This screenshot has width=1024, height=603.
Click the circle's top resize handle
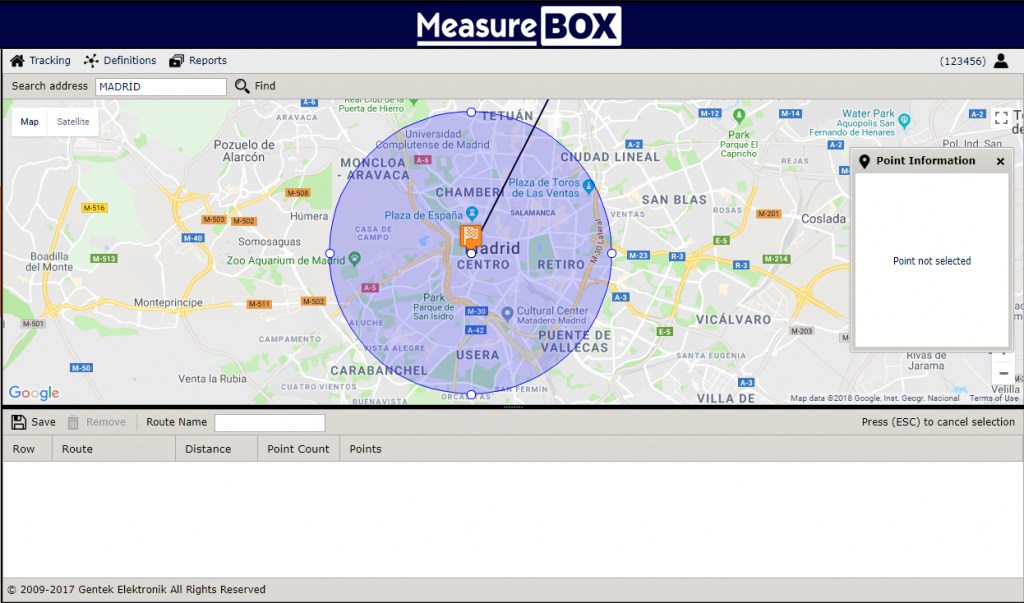[x=471, y=112]
